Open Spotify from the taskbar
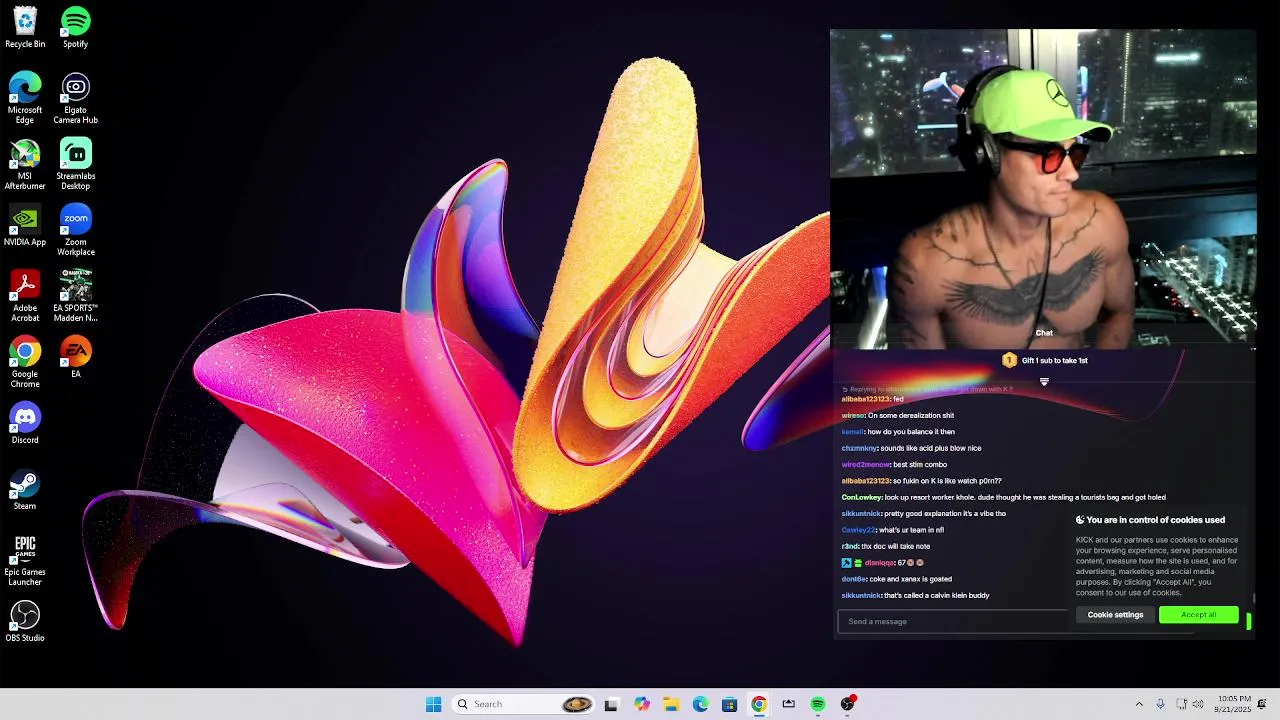This screenshot has width=1280, height=720. pos(818,704)
